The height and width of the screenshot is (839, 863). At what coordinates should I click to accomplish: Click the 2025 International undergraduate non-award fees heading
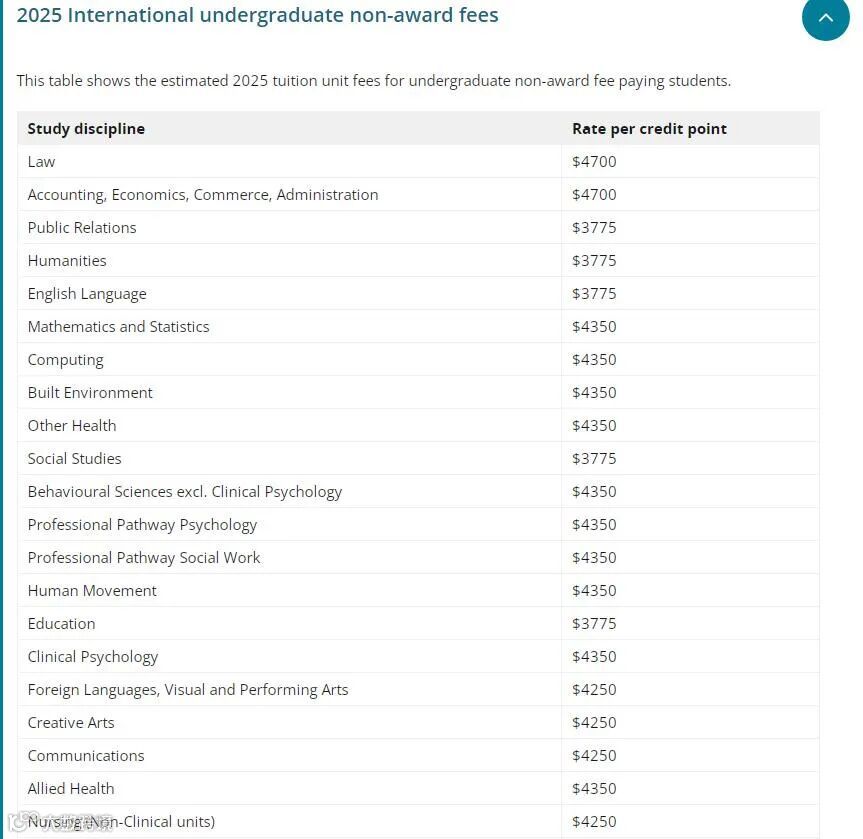[258, 16]
